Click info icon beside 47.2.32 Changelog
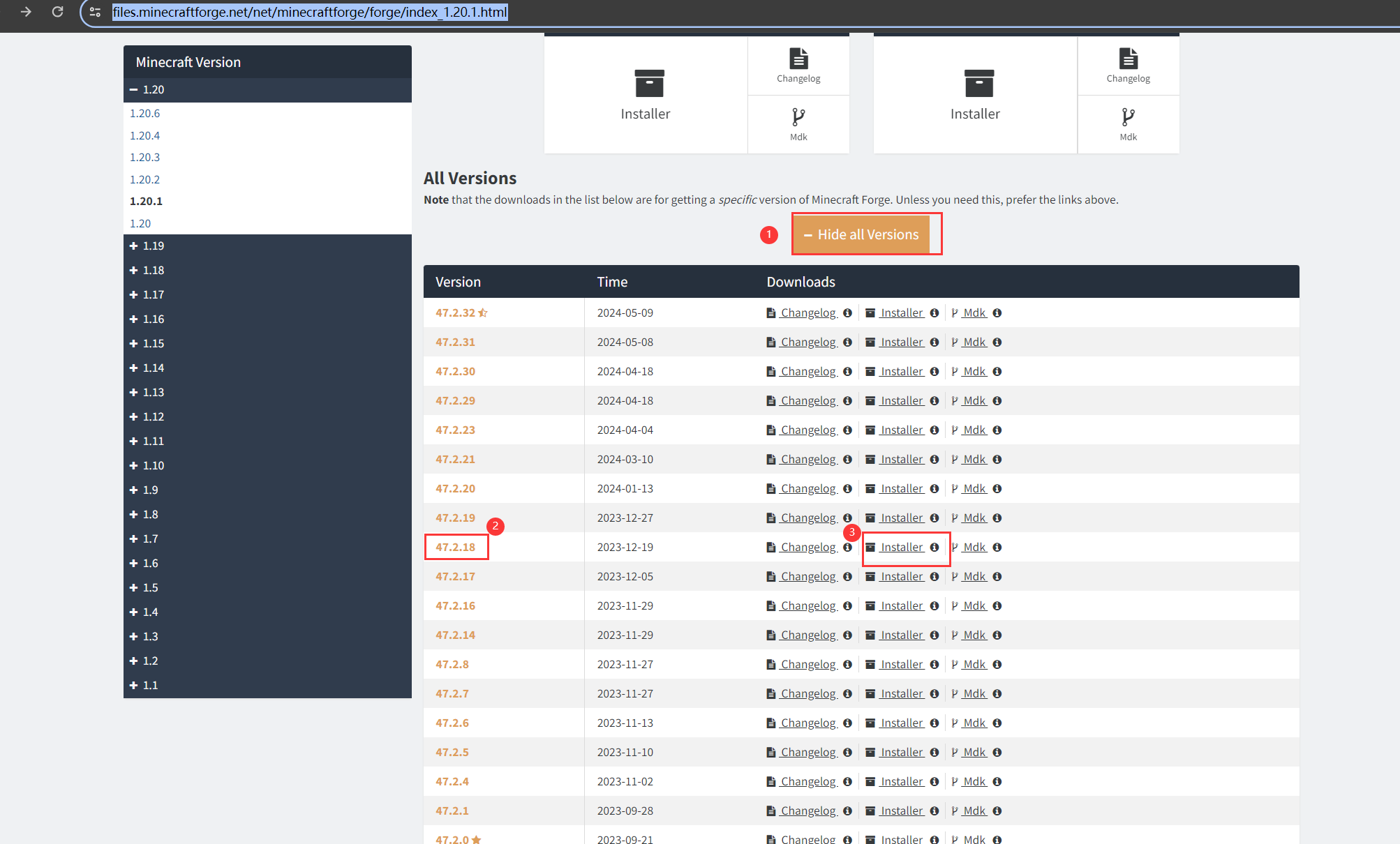This screenshot has height=844, width=1400. tap(847, 313)
